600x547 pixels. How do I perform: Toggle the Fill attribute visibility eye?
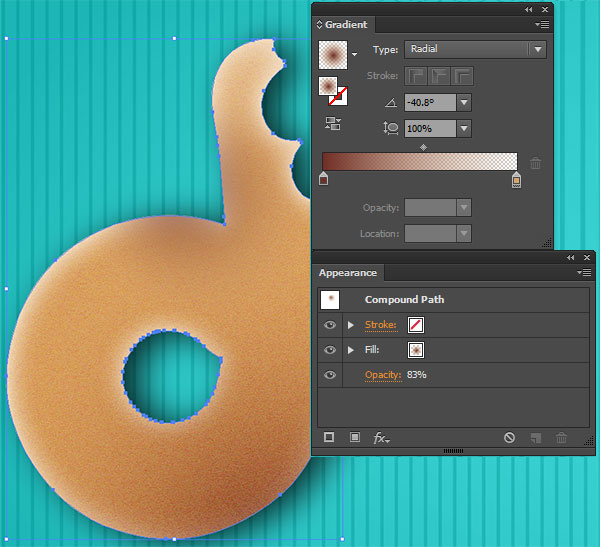tap(329, 350)
